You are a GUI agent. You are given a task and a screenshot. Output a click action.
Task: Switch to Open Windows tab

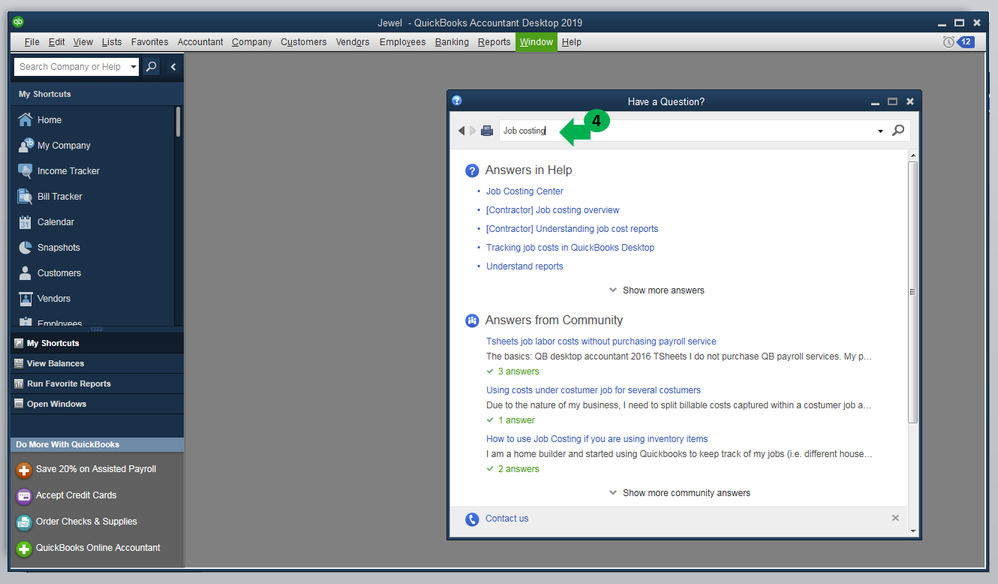pos(97,404)
